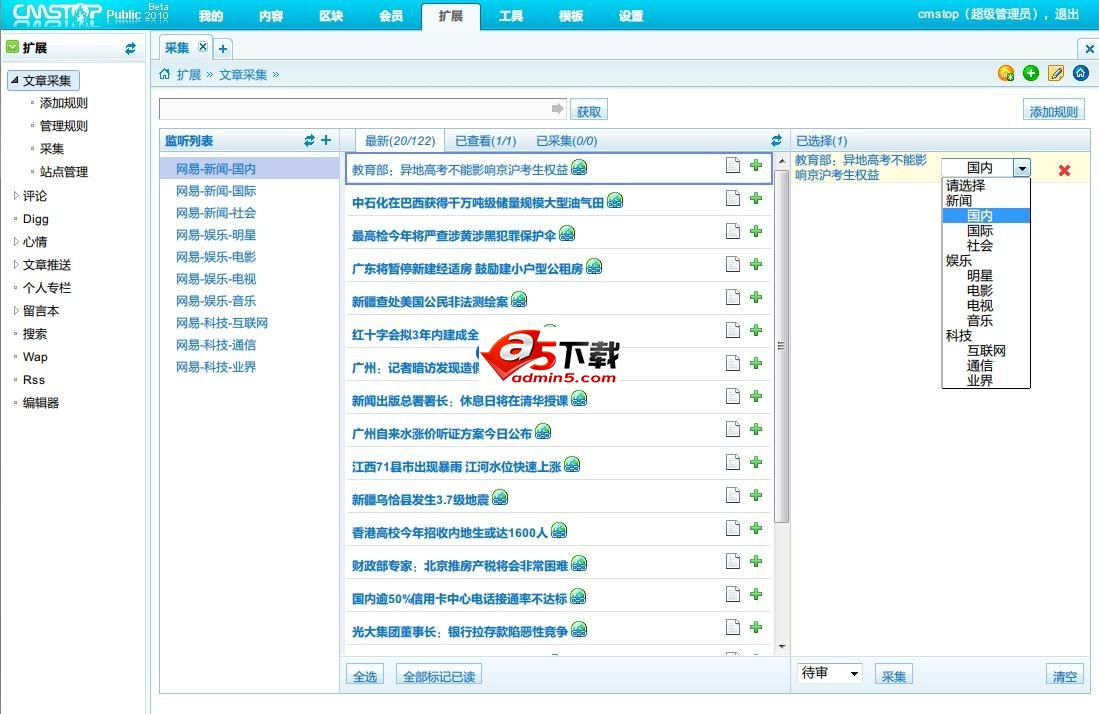Add 国内逾50%信用卡 article with plus
The width and height of the screenshot is (1099, 714).
756,593
